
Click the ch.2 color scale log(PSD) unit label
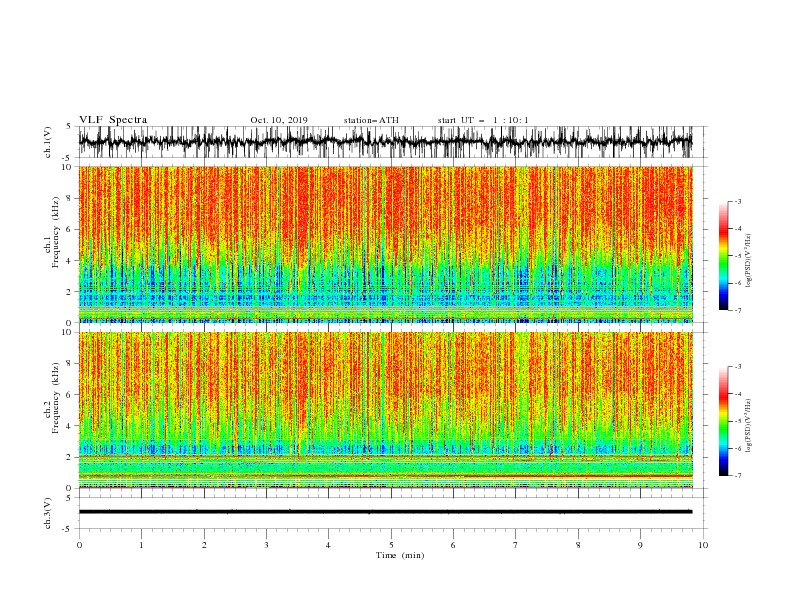tap(749, 426)
